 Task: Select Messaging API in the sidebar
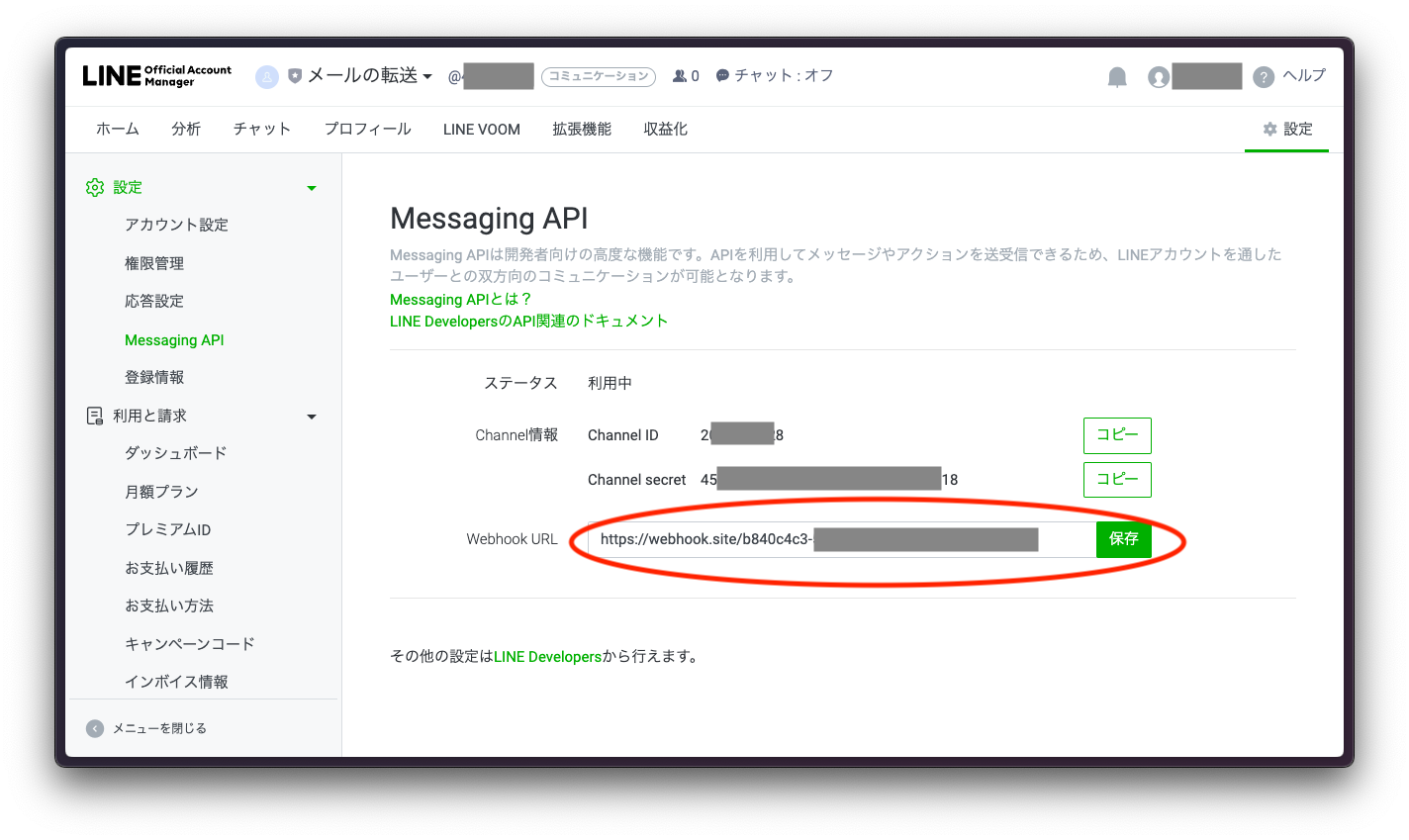[x=174, y=339]
